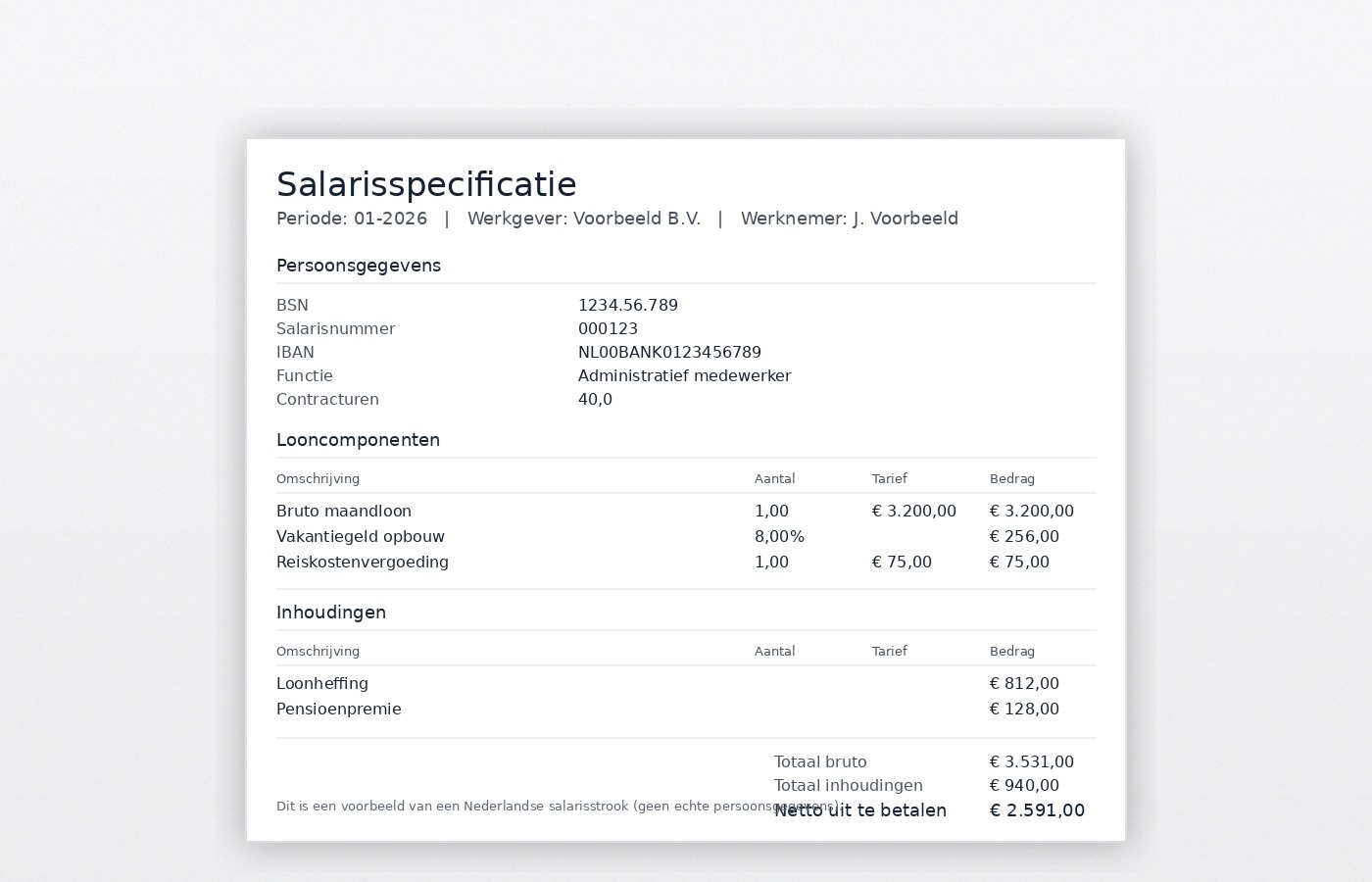Click the Pensioenpremie row
This screenshot has height=882, width=1372.
[x=338, y=709]
